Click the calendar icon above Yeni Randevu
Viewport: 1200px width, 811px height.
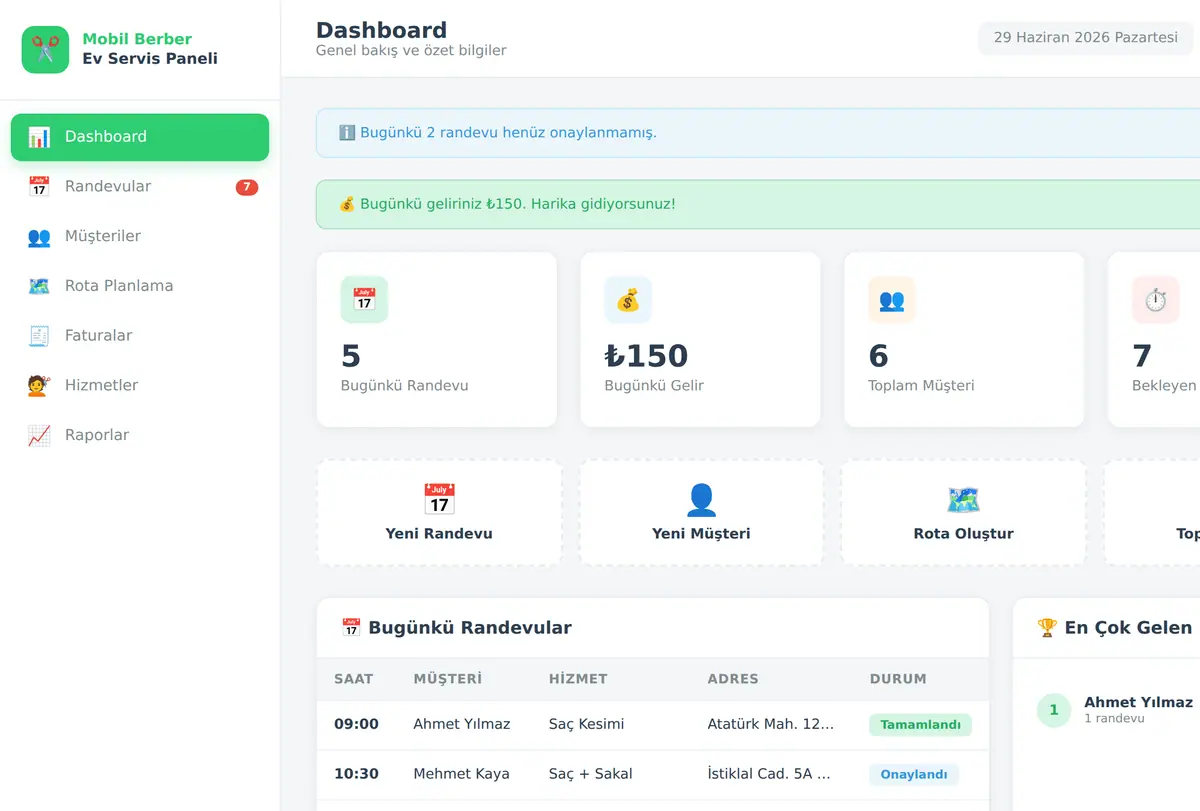(x=439, y=499)
